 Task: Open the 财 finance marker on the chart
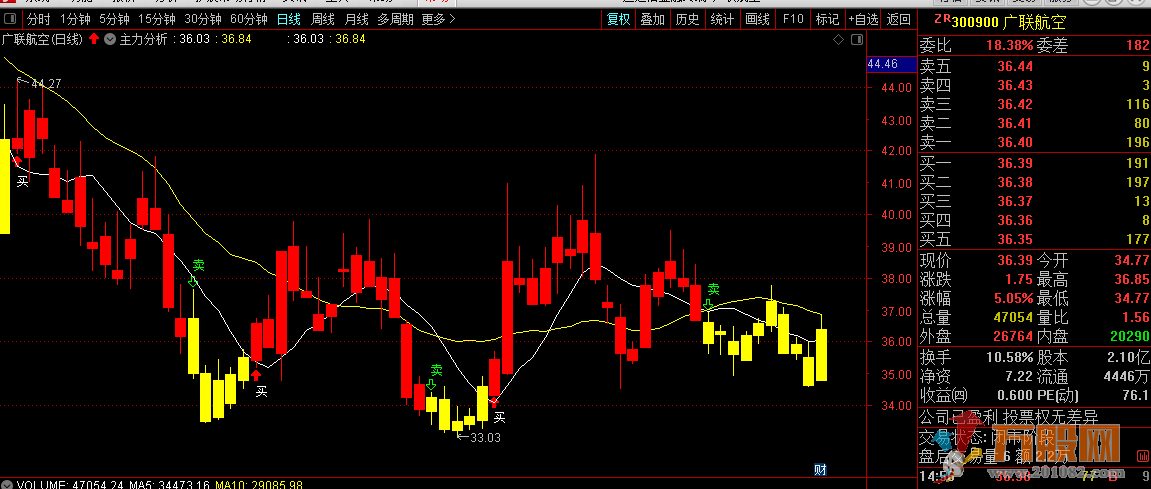821,469
